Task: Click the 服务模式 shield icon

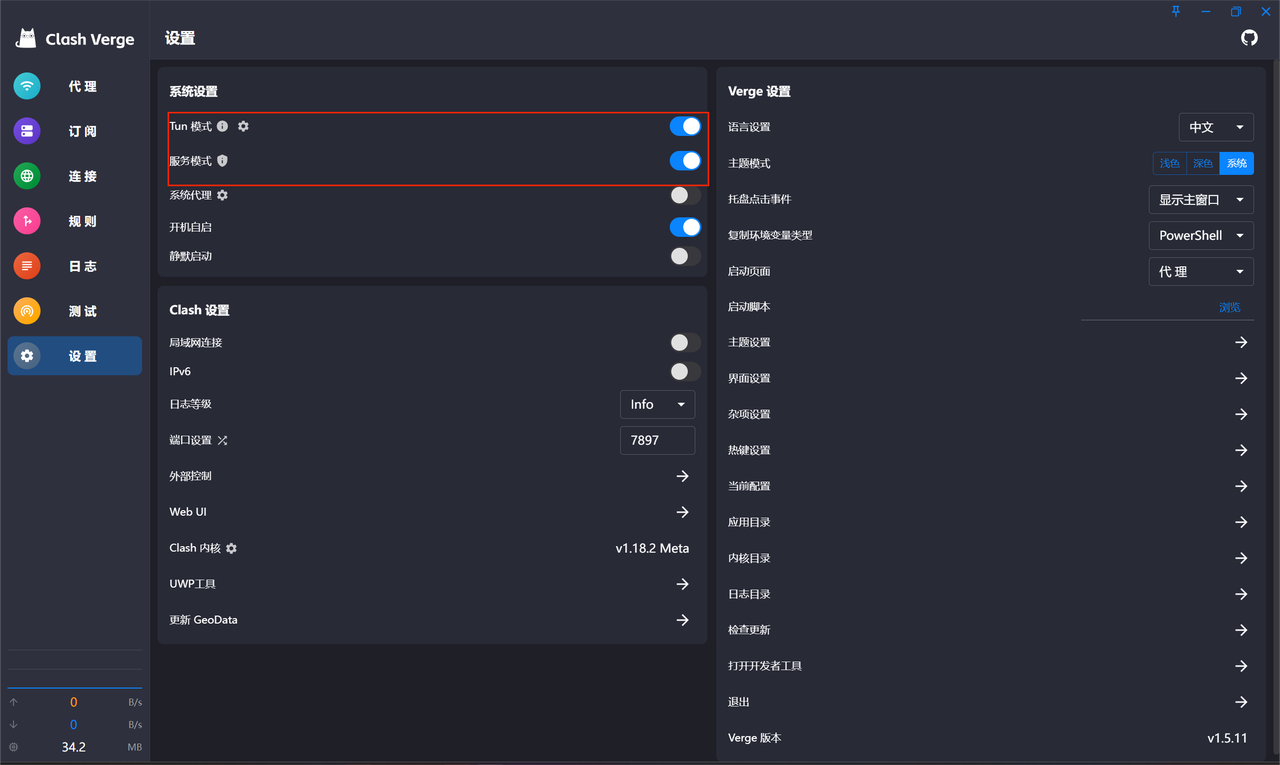Action: point(223,161)
